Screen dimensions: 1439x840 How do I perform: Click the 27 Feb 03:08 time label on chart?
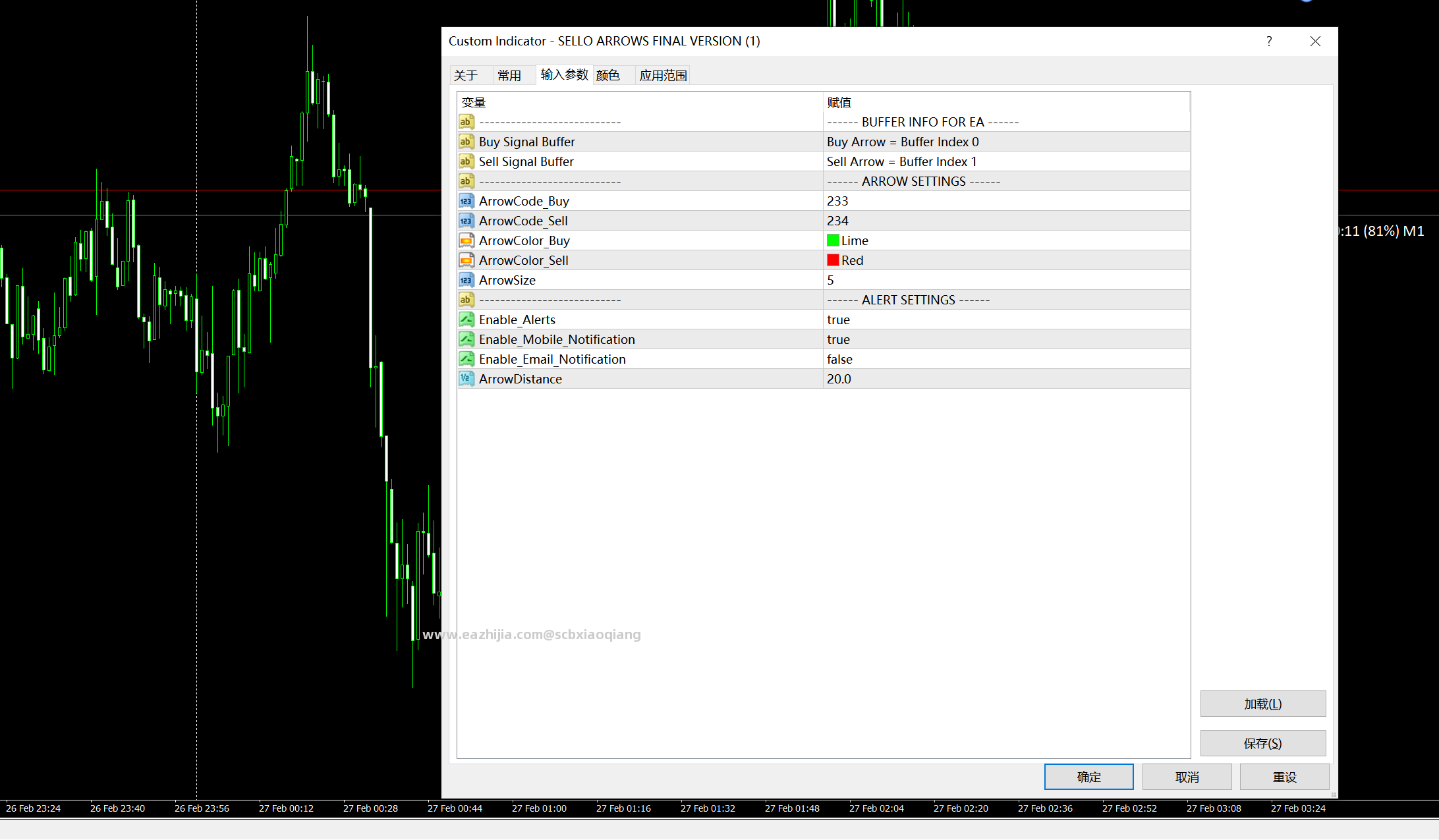1214,808
